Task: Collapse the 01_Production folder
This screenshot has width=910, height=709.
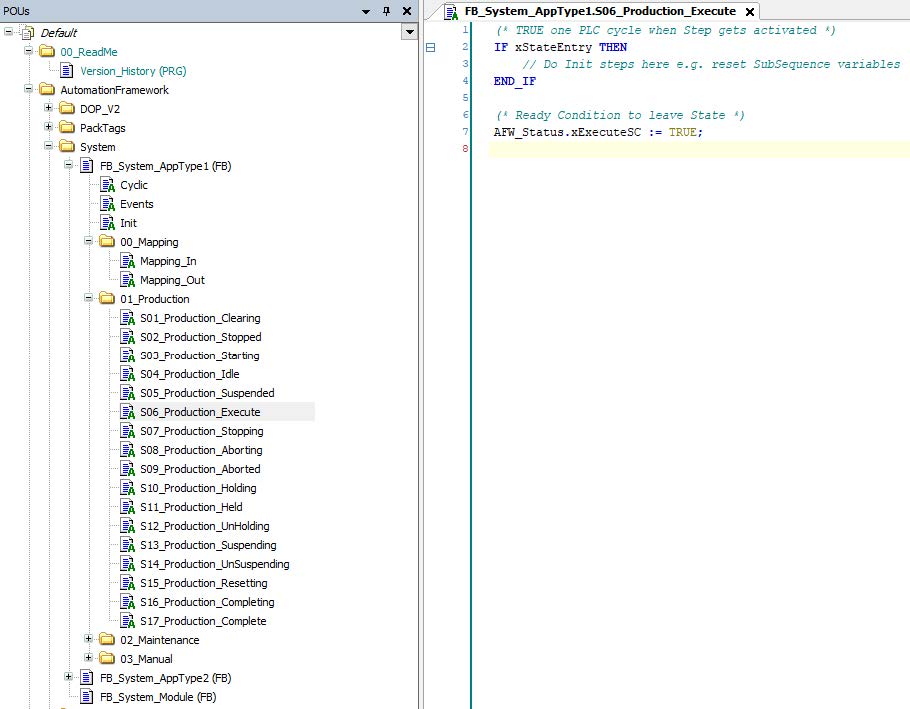Action: [89, 299]
